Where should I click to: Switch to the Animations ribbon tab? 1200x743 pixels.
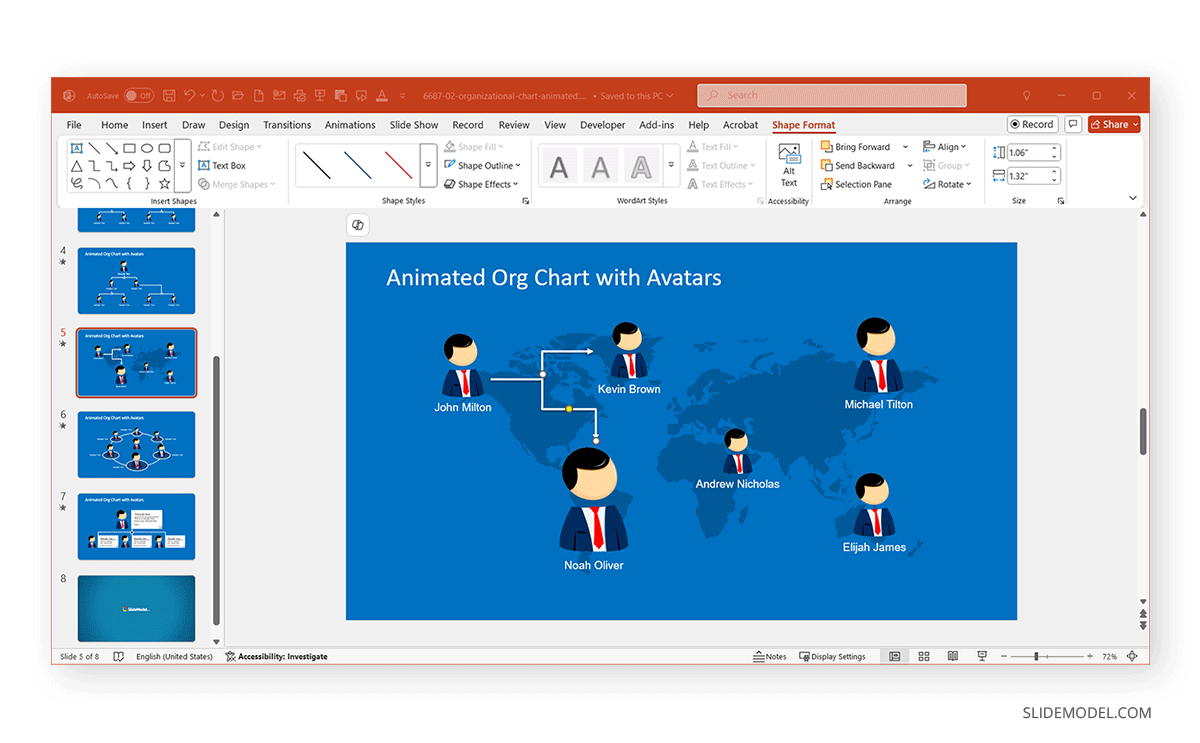click(350, 124)
